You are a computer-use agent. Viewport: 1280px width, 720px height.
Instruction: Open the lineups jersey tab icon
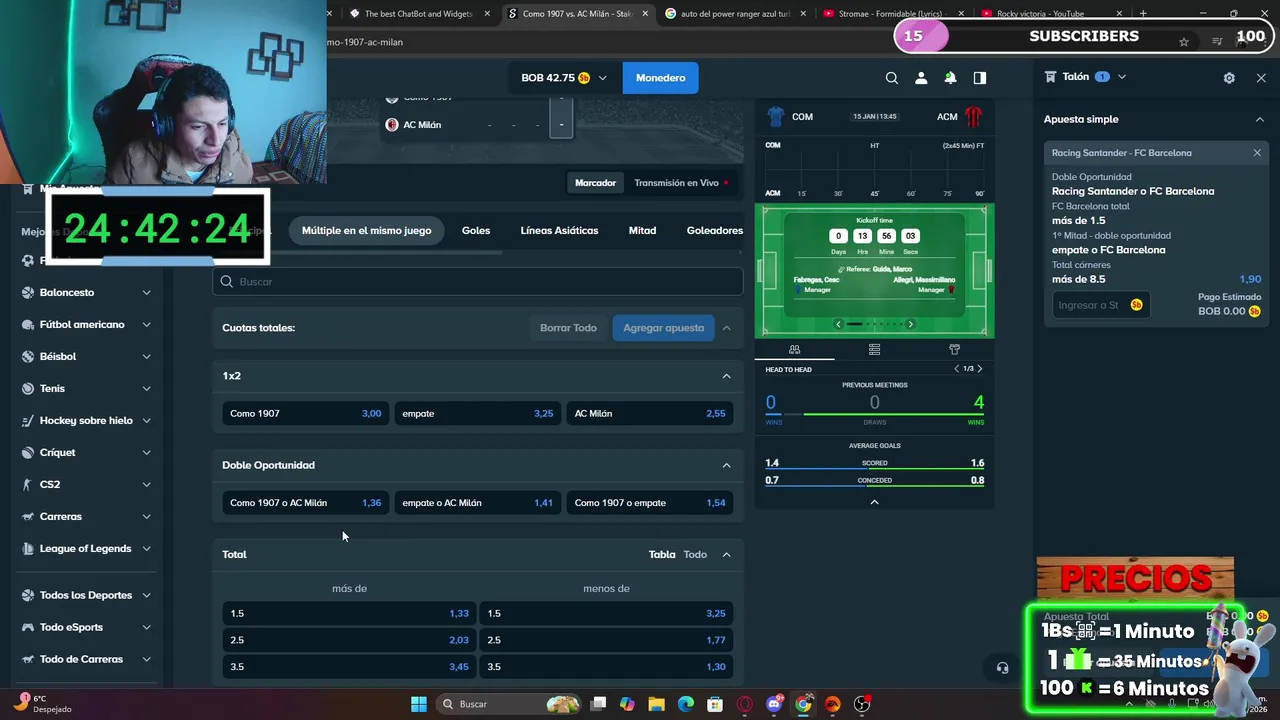click(x=954, y=349)
